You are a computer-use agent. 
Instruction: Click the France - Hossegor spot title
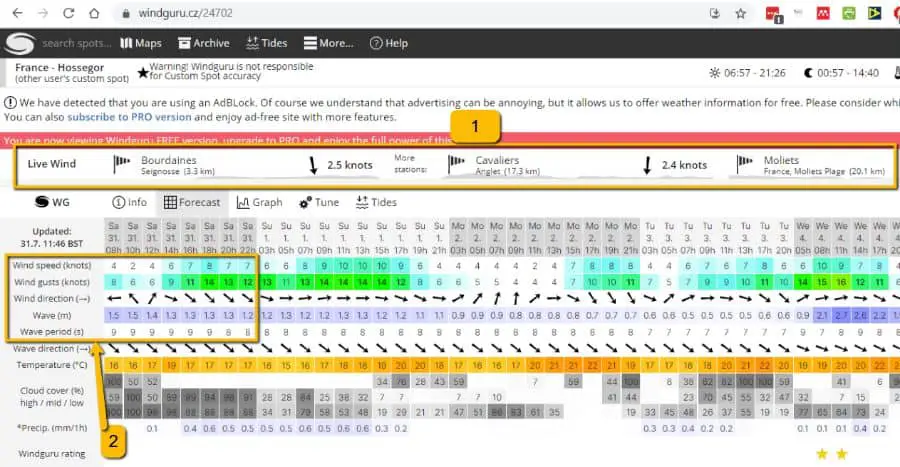pos(60,68)
